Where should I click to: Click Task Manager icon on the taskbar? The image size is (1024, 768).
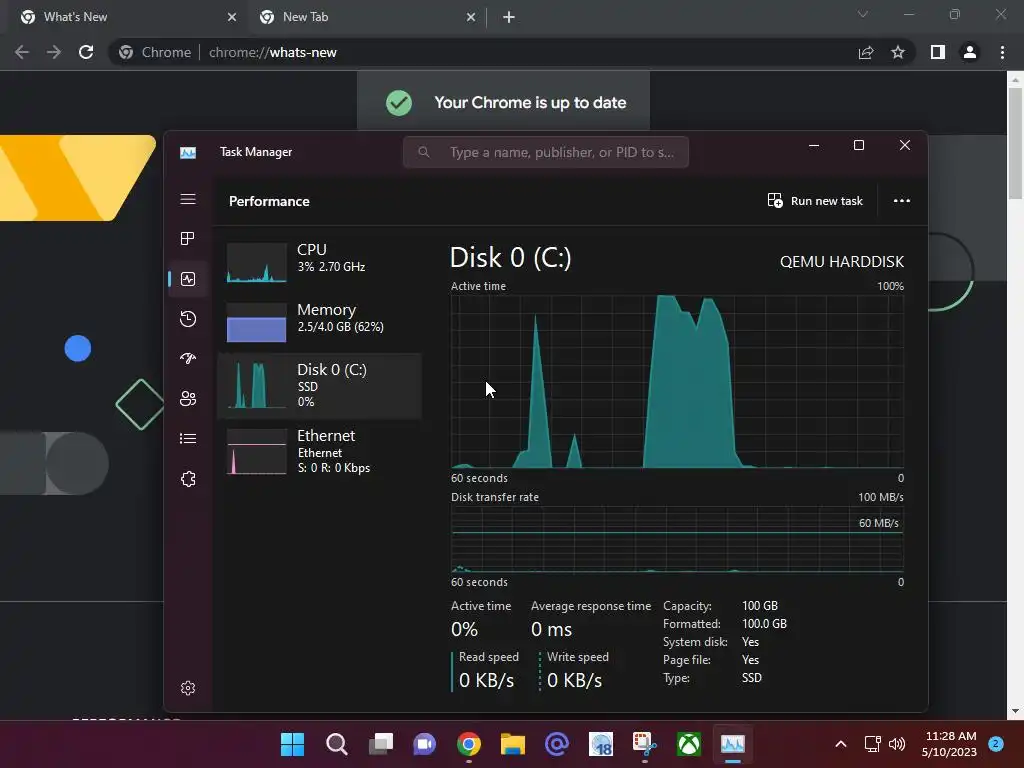pyautogui.click(x=733, y=744)
